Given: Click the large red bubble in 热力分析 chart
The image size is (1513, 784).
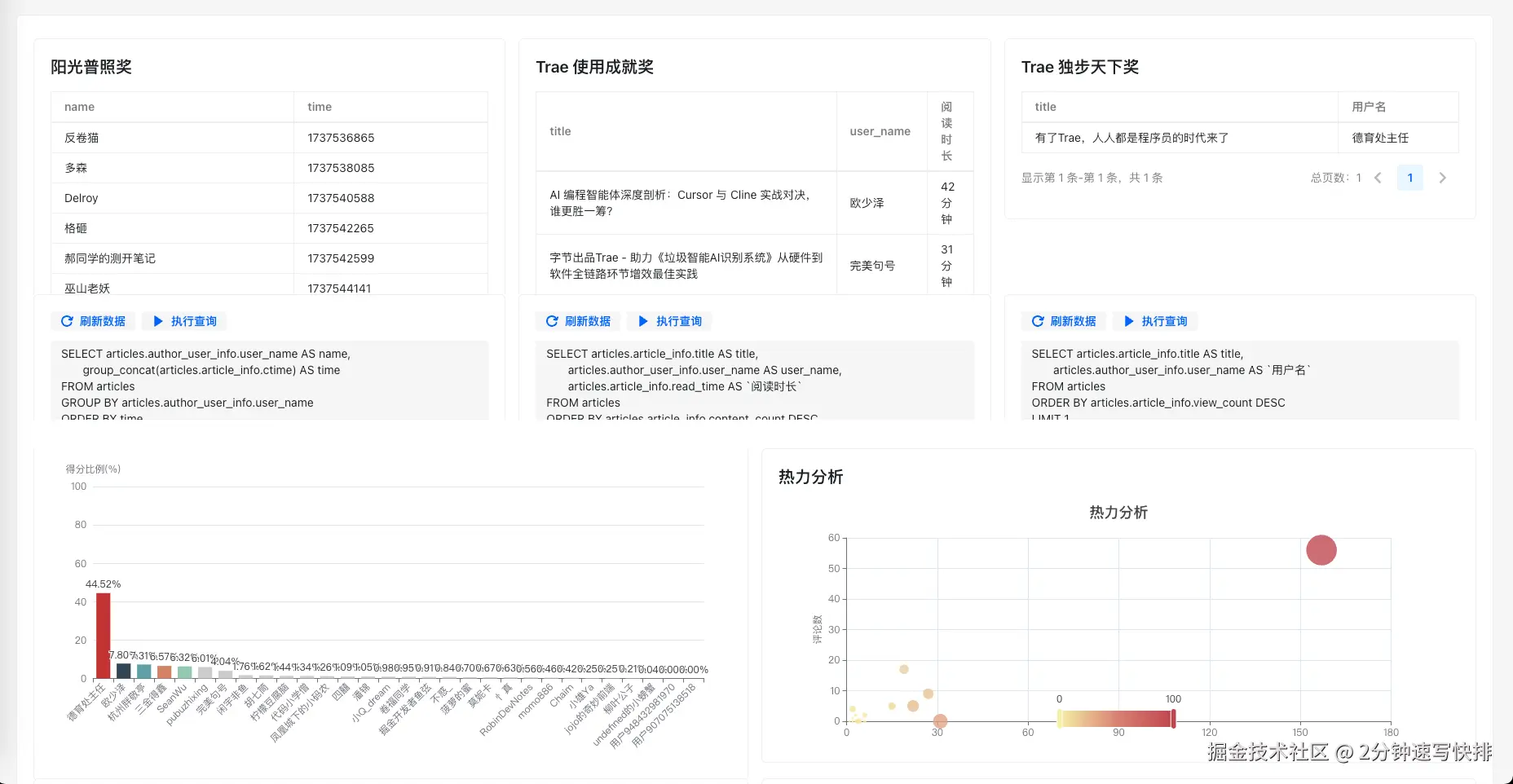Looking at the screenshot, I should click(x=1321, y=550).
